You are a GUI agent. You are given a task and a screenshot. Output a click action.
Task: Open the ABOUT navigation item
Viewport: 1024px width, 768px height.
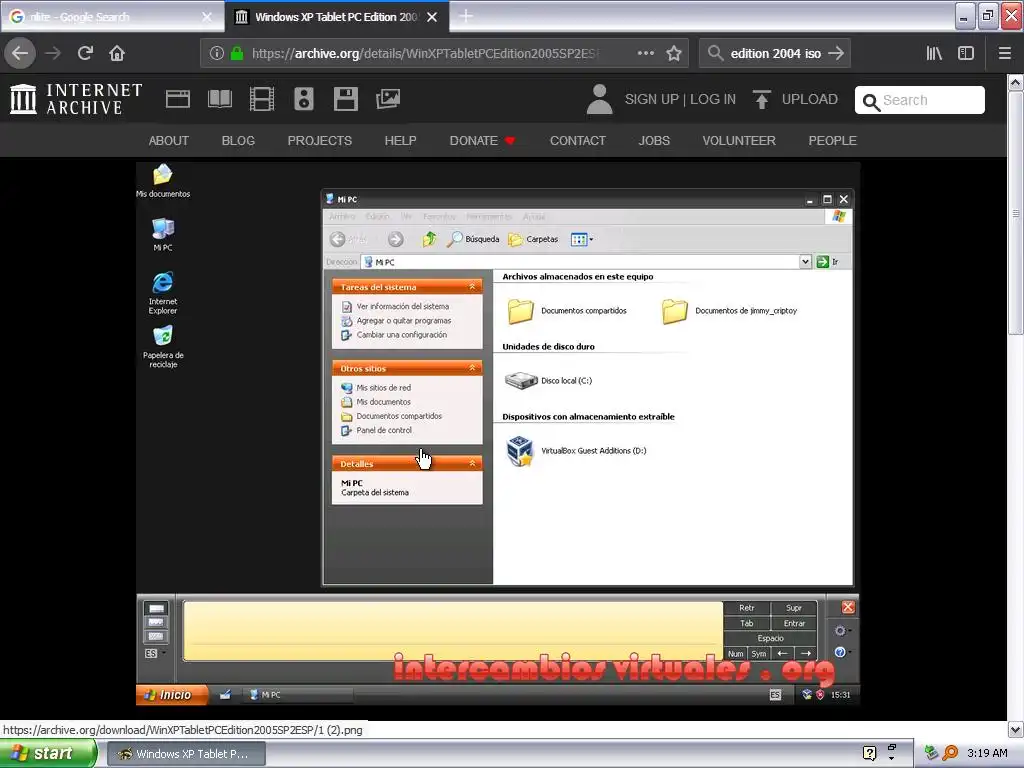pyautogui.click(x=168, y=140)
